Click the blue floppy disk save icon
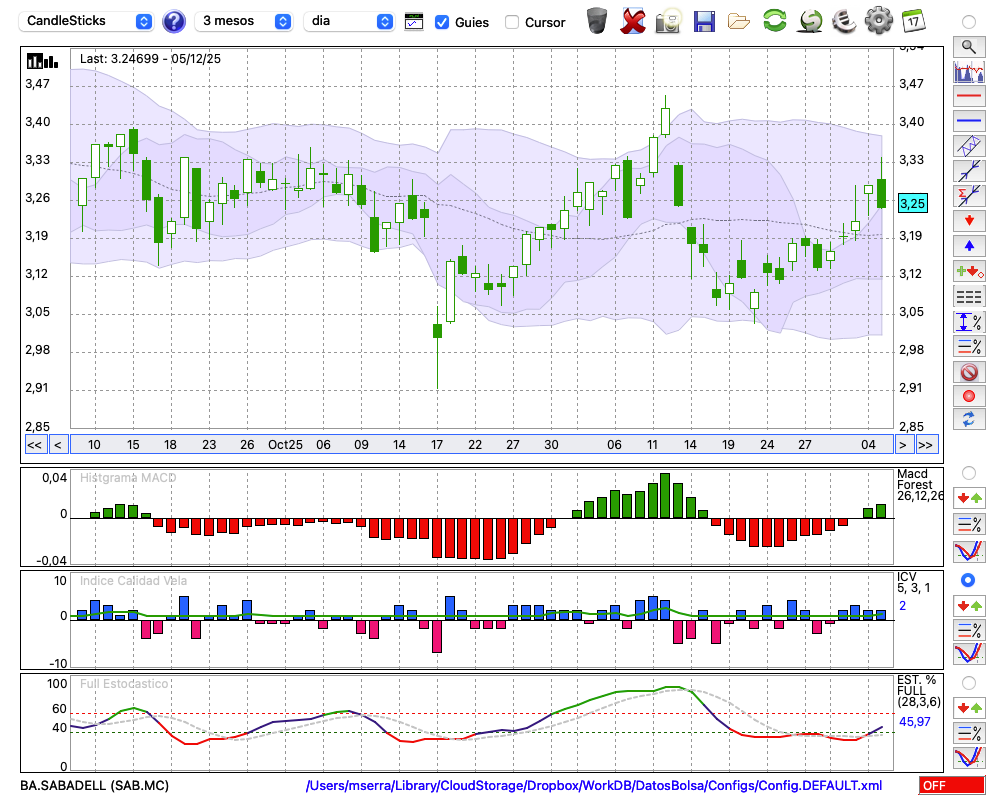This screenshot has width=1000, height=800. 704,20
